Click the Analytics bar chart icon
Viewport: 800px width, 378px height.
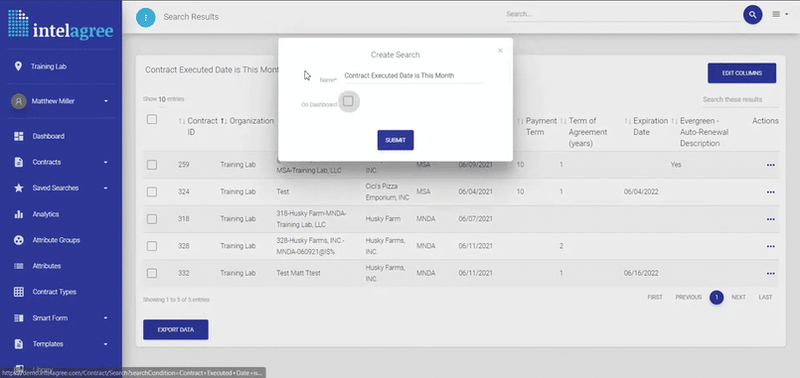click(19, 214)
